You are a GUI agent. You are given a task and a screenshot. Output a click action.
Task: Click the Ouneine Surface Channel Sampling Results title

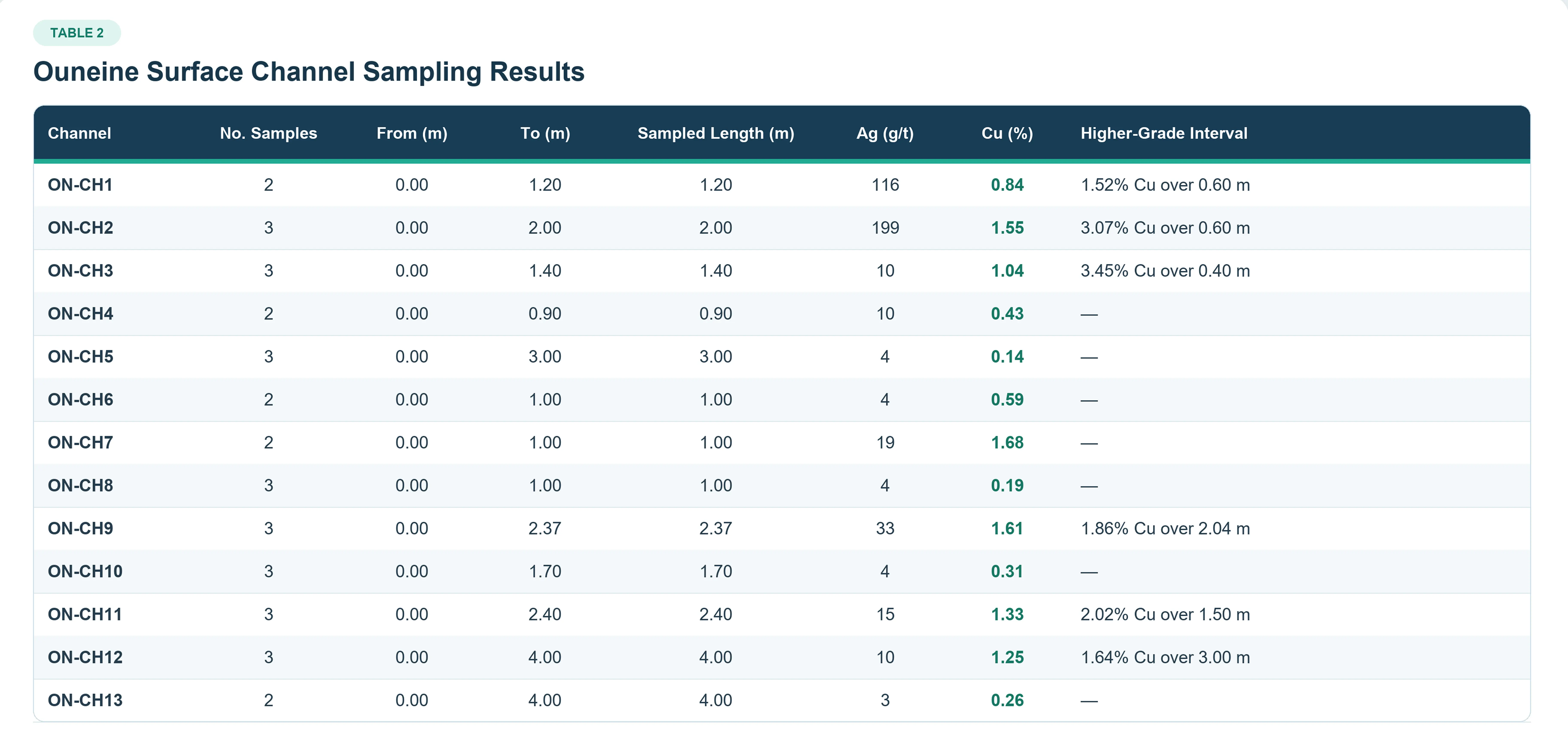coord(309,72)
